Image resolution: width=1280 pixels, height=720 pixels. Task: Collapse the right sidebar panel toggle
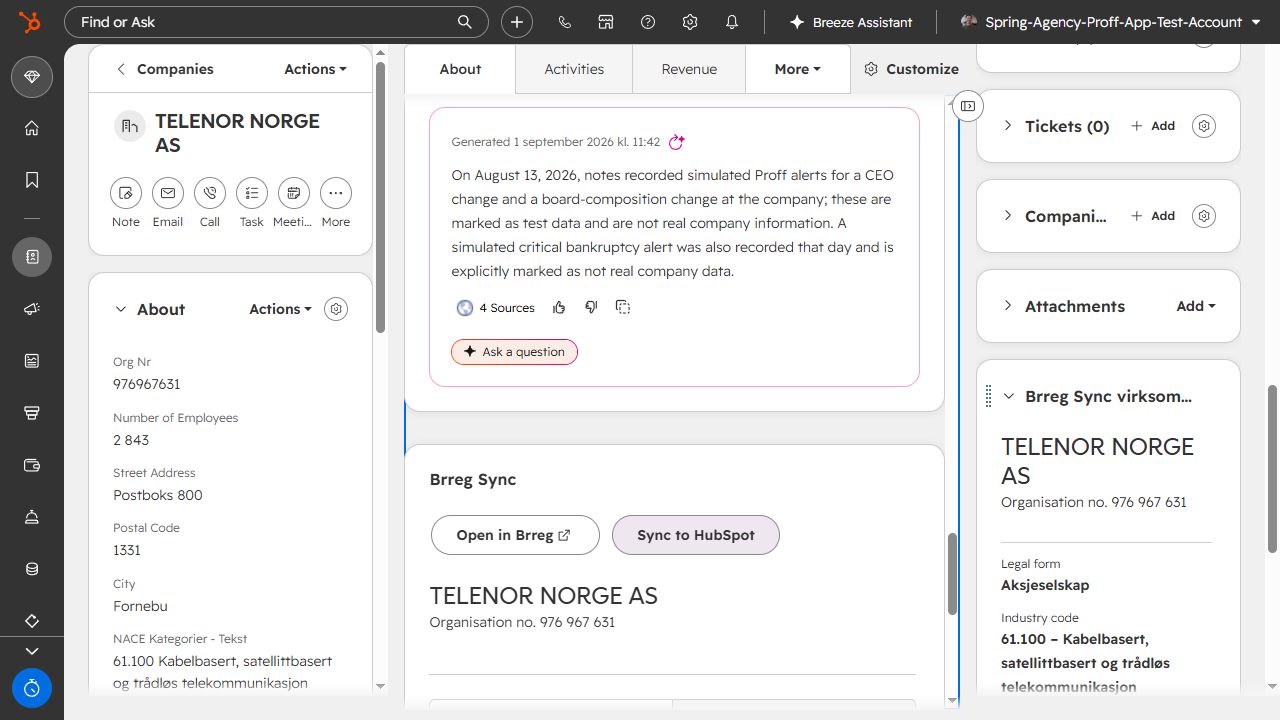point(967,106)
